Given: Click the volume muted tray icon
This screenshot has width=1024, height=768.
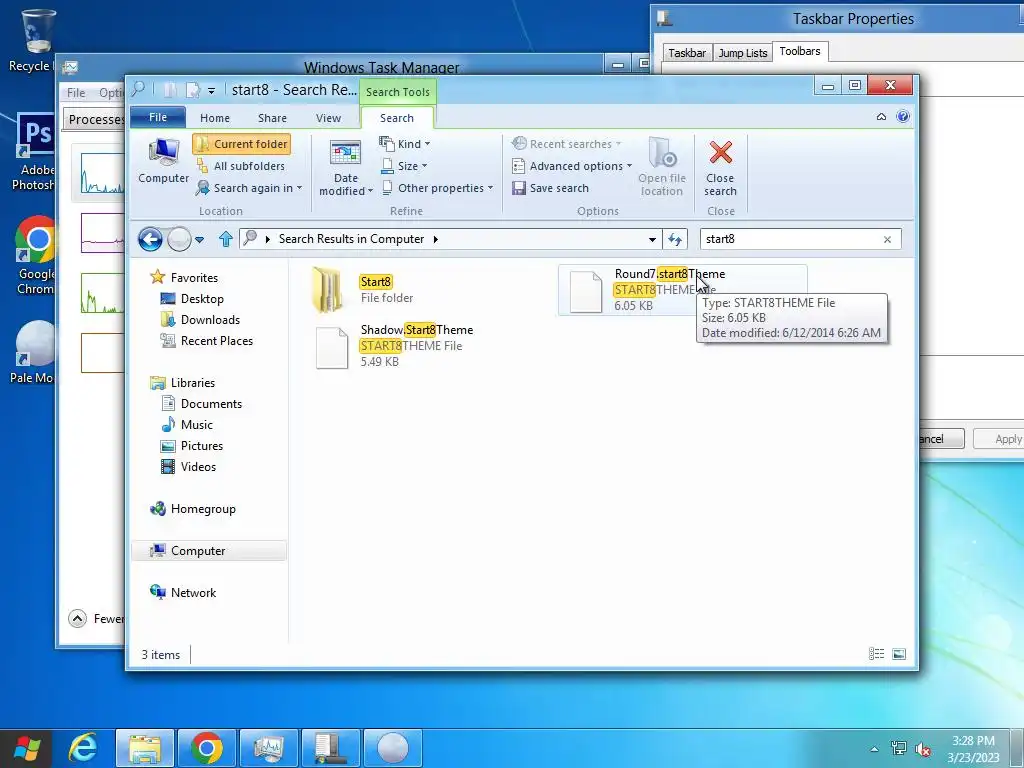Looking at the screenshot, I should point(923,749).
